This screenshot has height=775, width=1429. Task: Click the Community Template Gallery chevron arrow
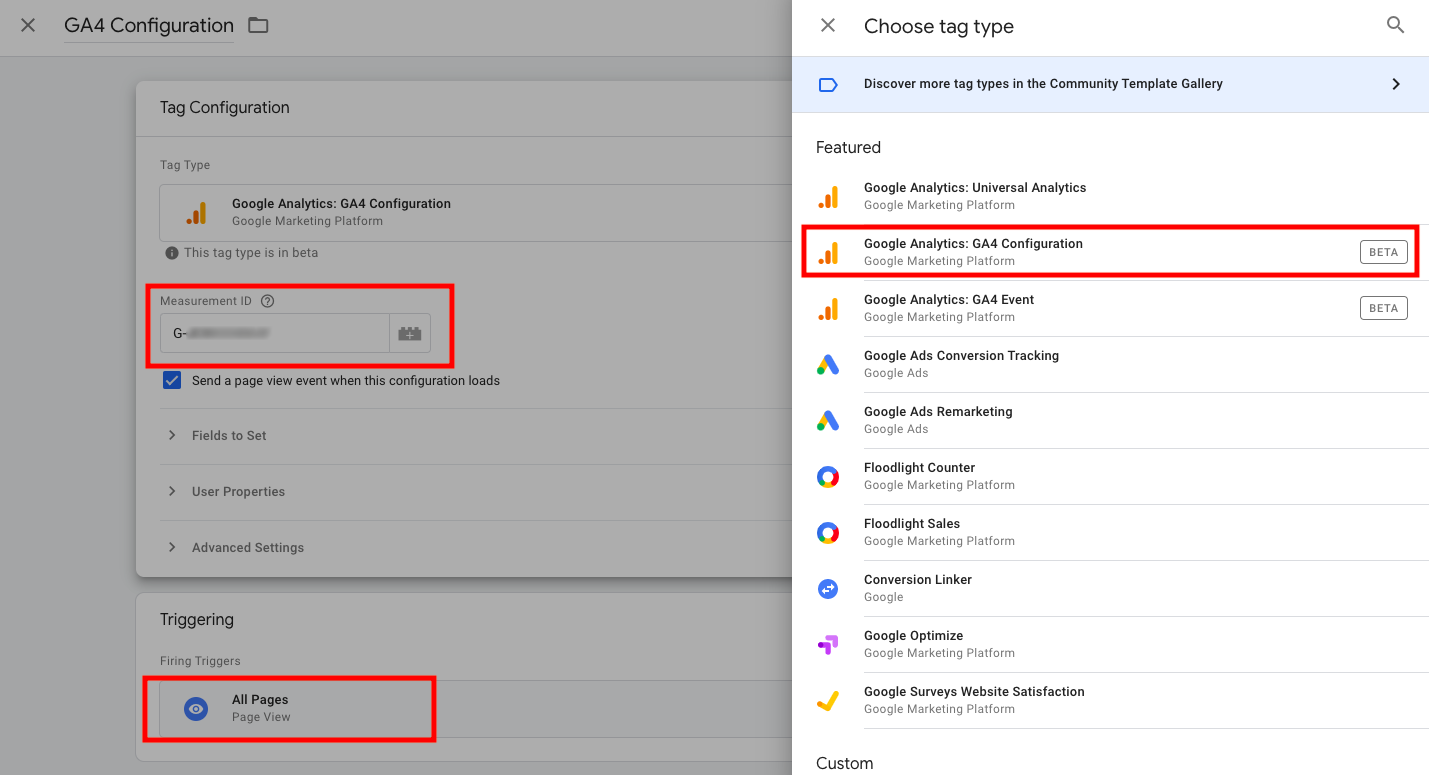pos(1396,84)
